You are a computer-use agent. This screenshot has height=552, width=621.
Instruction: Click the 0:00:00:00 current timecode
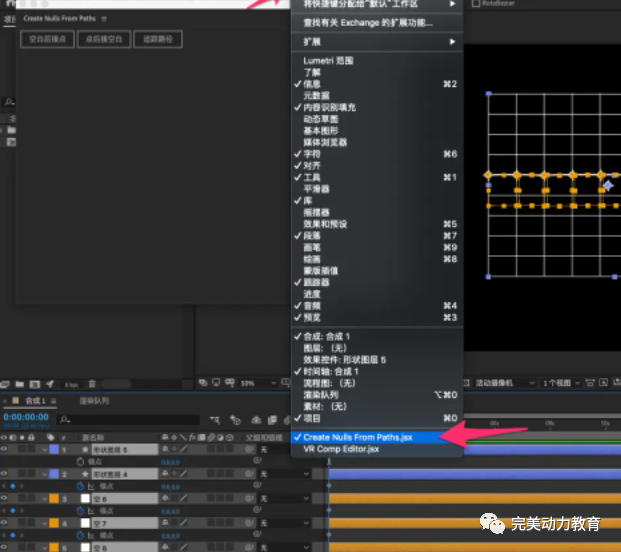point(26,417)
